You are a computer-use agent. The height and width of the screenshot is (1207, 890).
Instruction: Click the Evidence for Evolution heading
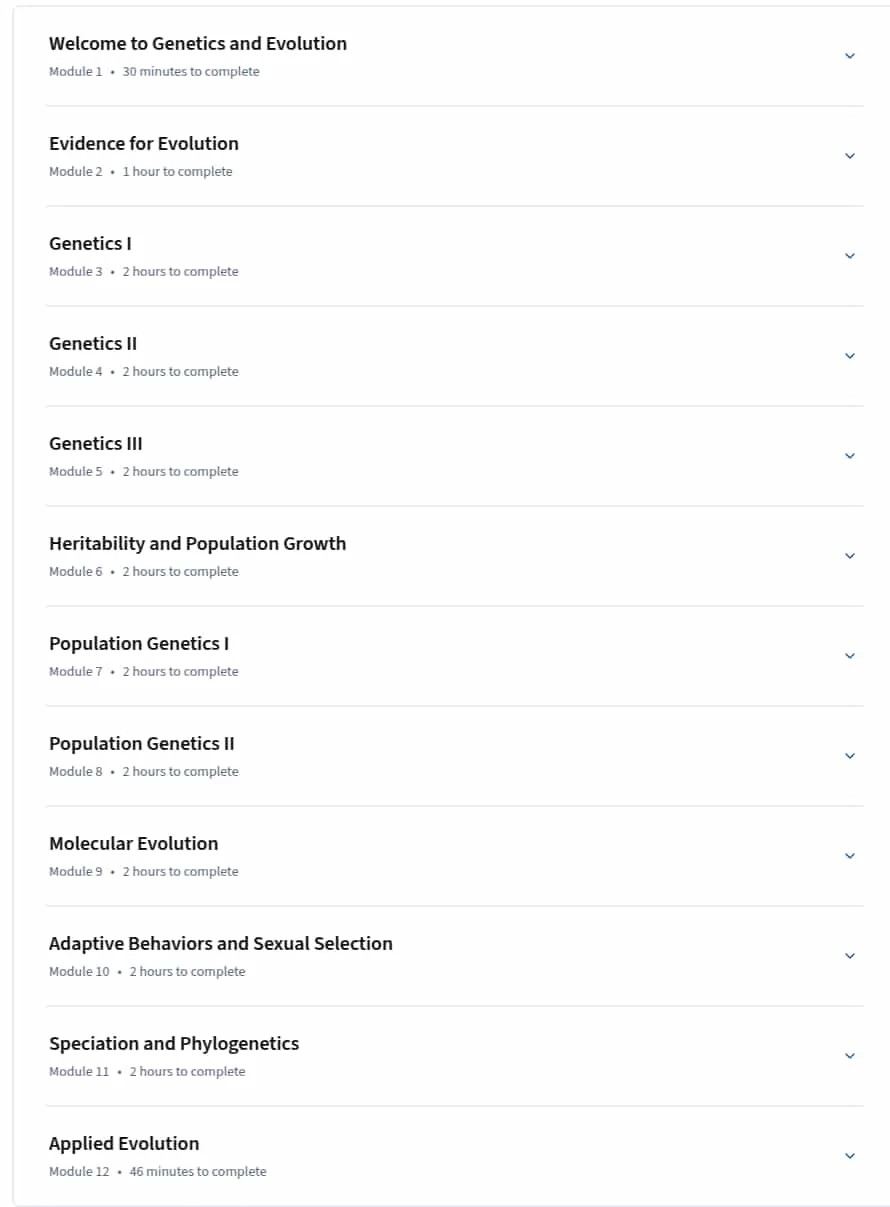144,144
